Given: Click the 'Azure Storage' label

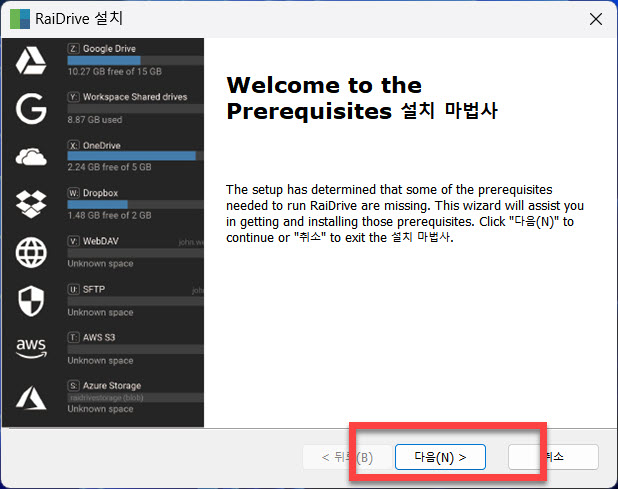Looking at the screenshot, I should click(x=112, y=386).
